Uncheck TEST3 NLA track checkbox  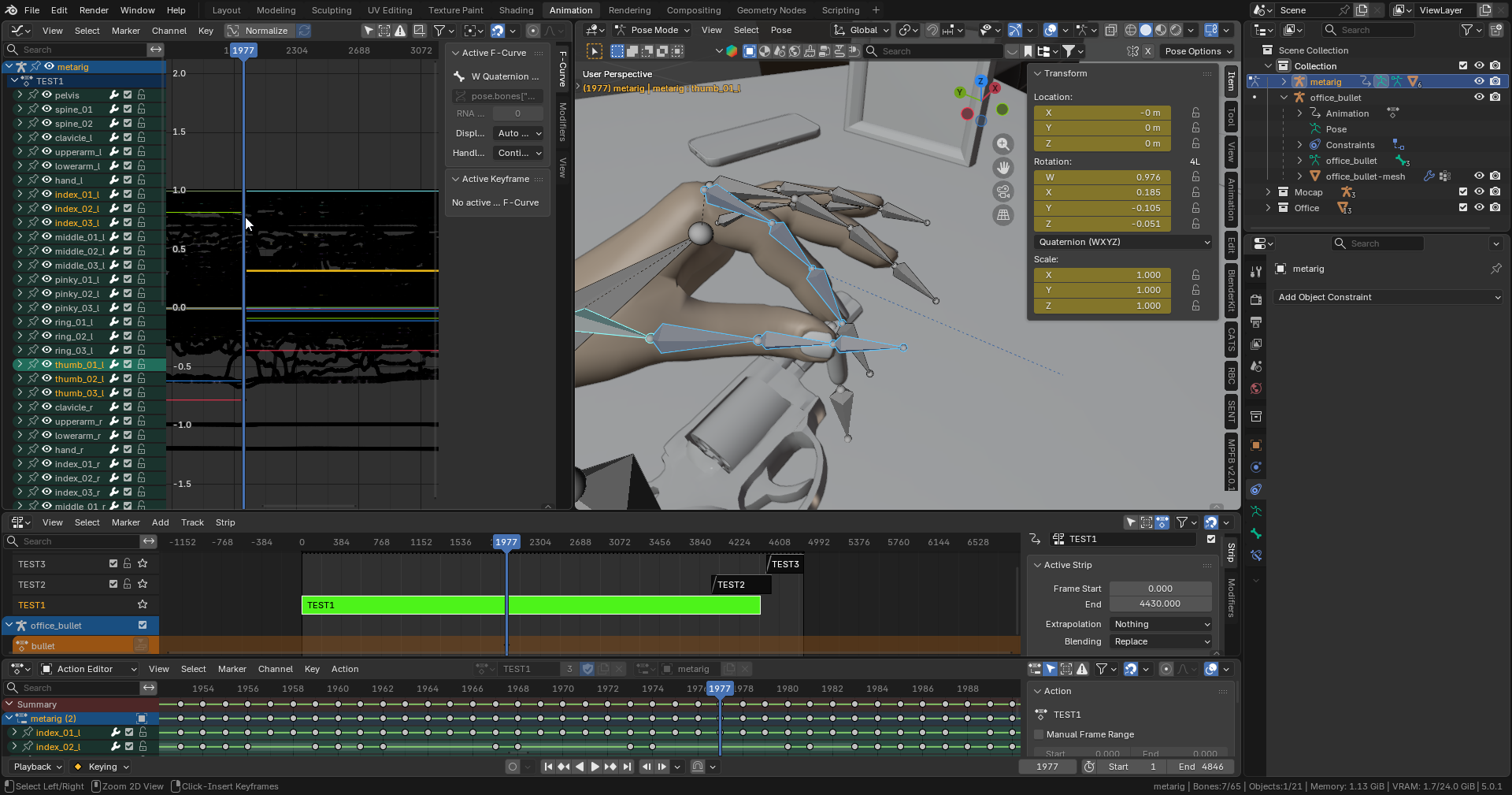coord(113,564)
